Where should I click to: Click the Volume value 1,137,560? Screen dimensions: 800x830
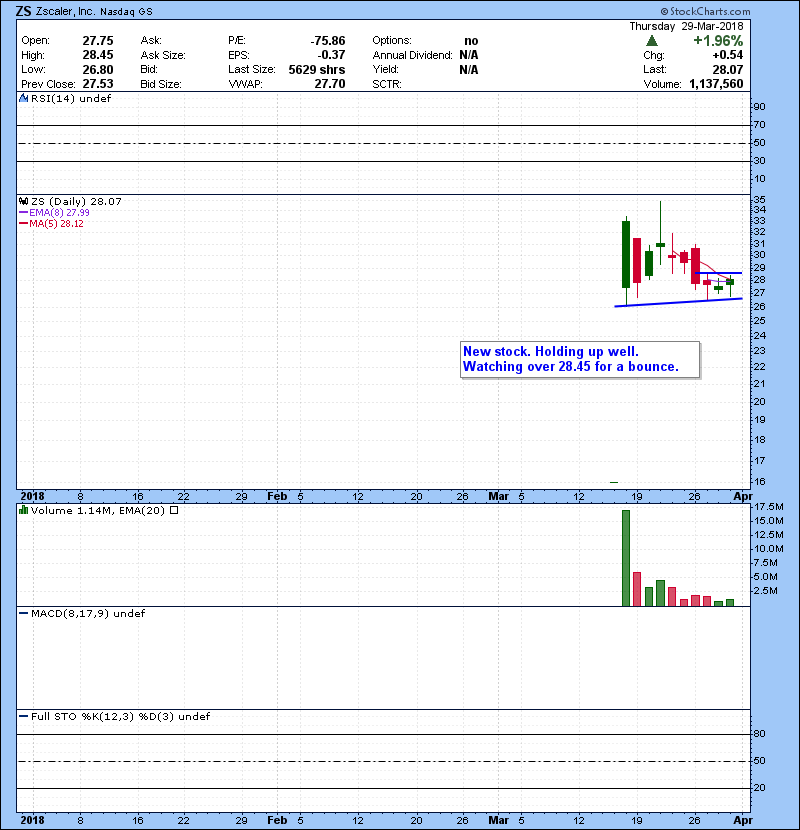(716, 84)
